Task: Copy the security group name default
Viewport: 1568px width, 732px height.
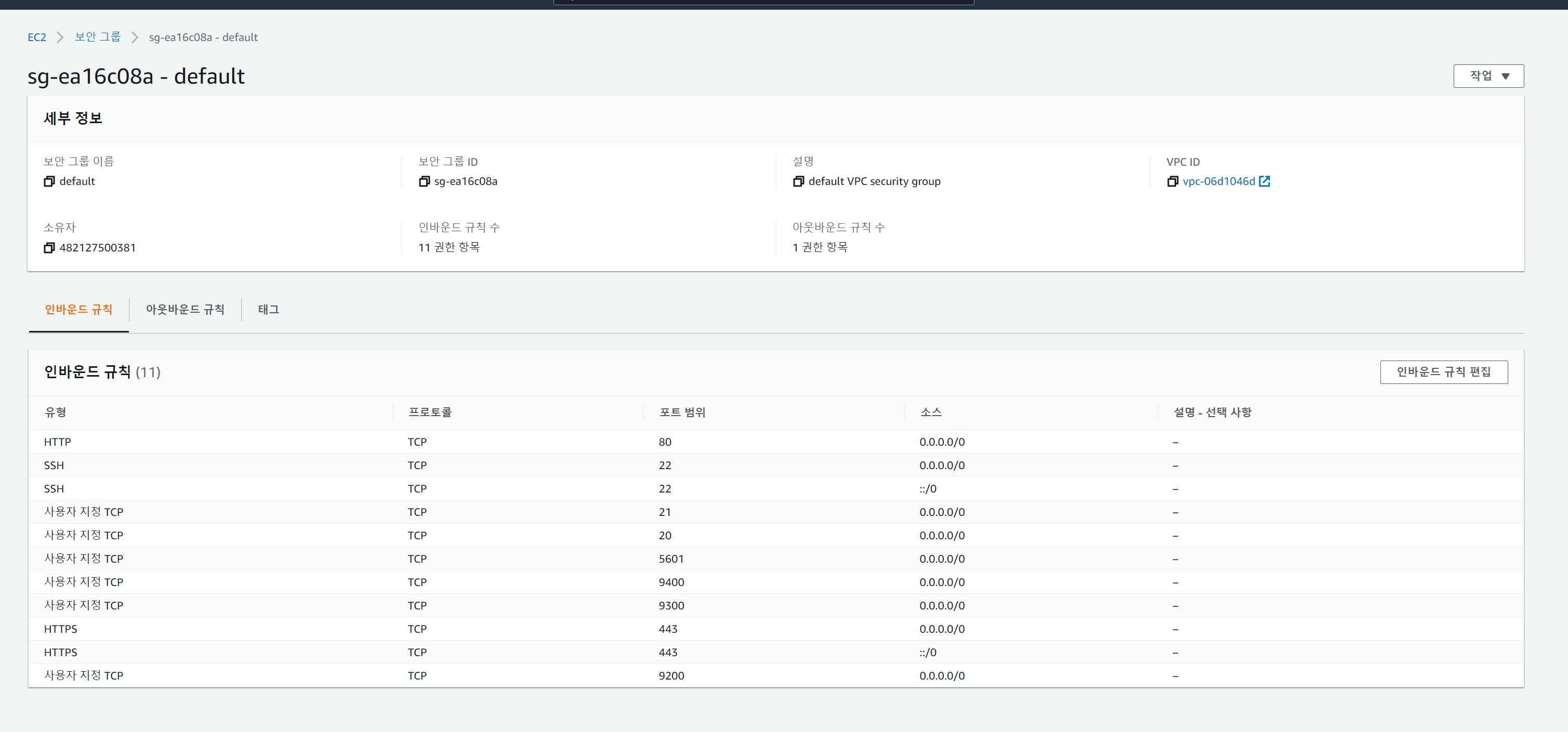Action: (49, 181)
